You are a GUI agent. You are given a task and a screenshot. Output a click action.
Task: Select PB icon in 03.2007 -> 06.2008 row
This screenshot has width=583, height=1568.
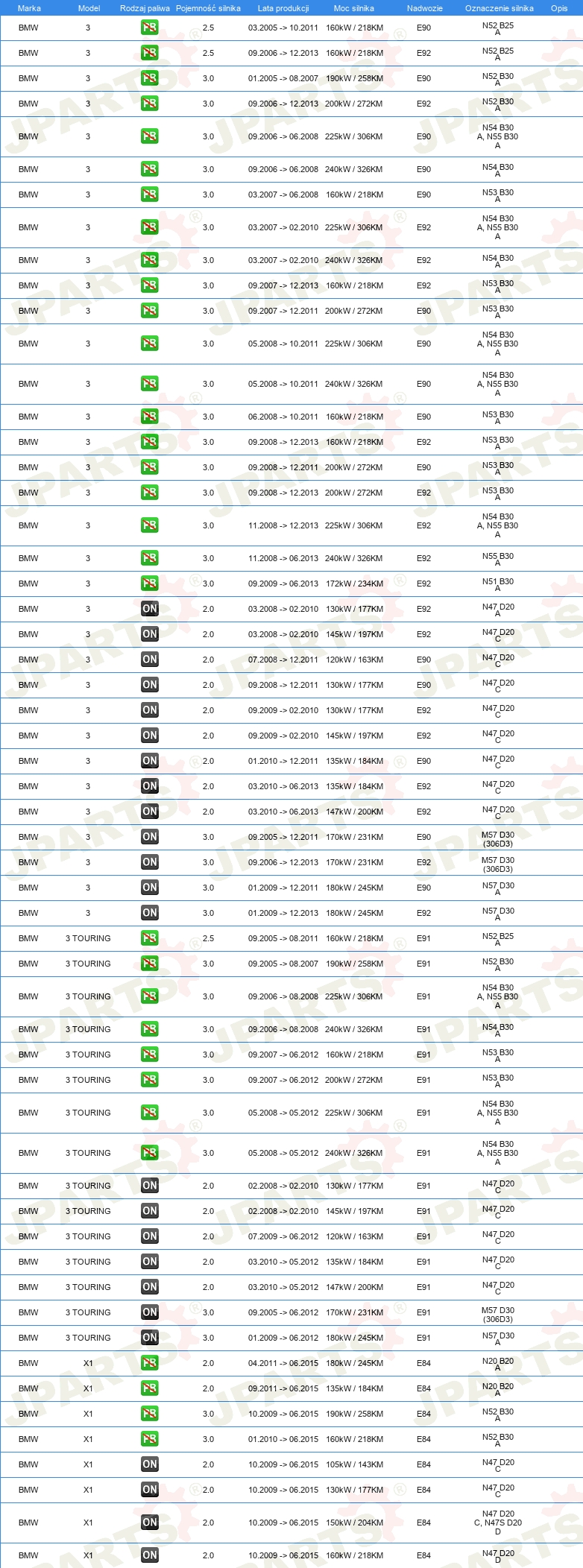pyautogui.click(x=149, y=195)
